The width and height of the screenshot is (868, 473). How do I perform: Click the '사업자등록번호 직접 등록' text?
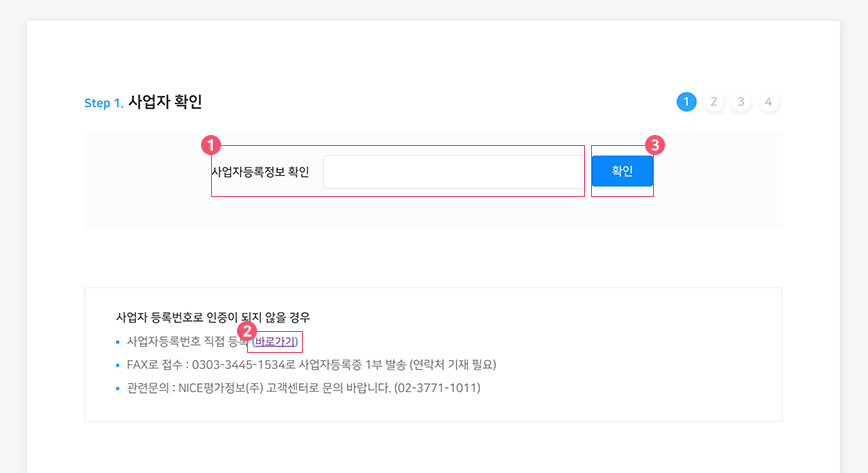coord(187,342)
